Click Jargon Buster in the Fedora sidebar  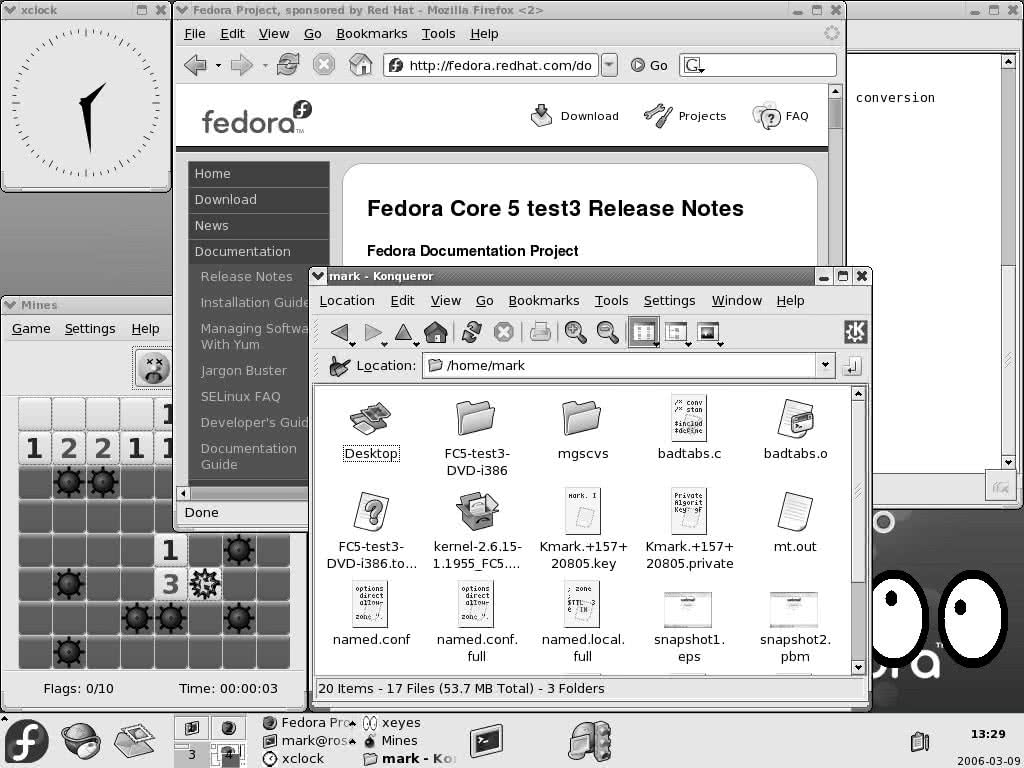[x=244, y=371]
